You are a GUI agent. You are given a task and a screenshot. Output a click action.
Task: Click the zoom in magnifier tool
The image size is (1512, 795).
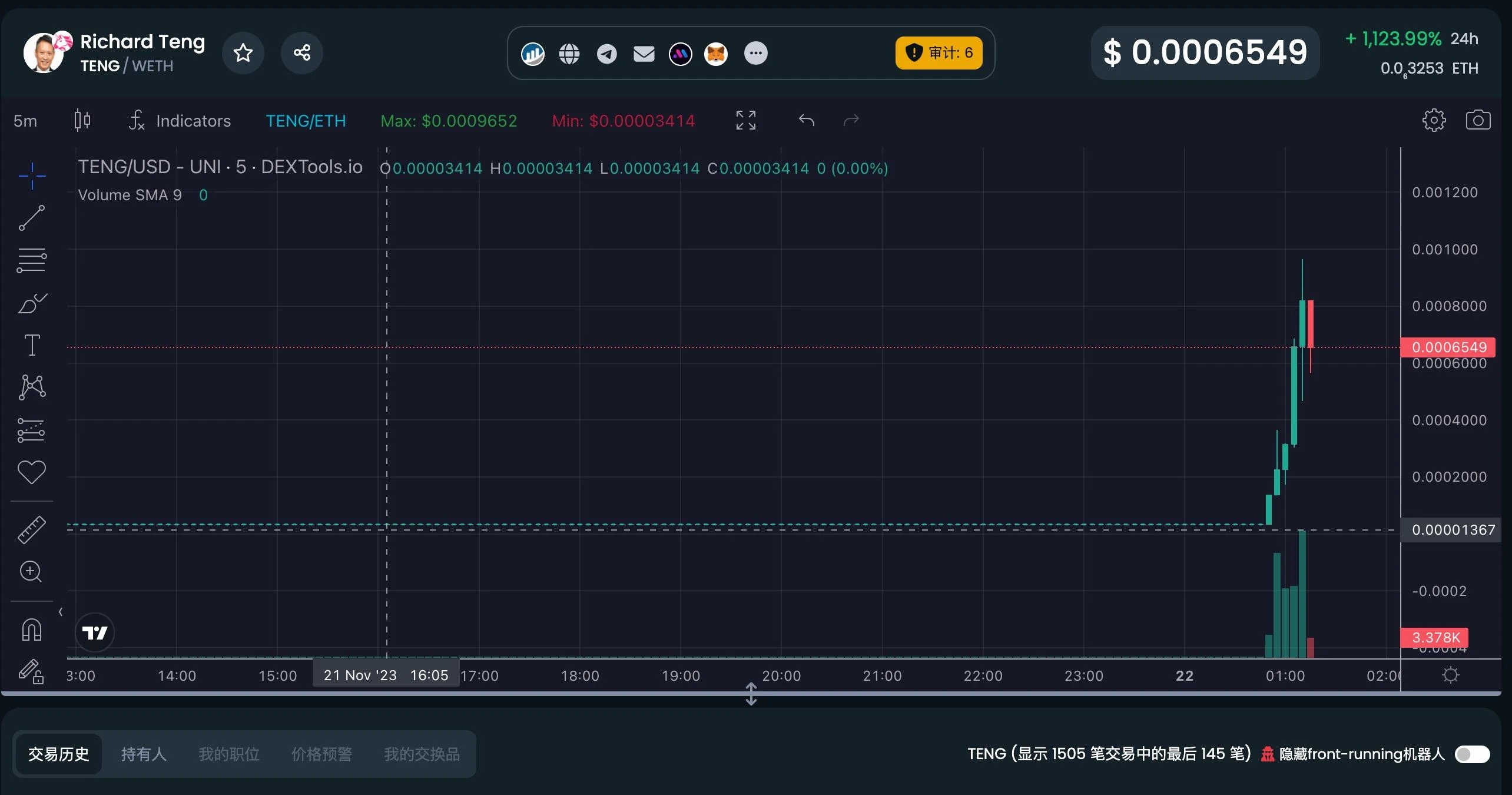[x=32, y=572]
